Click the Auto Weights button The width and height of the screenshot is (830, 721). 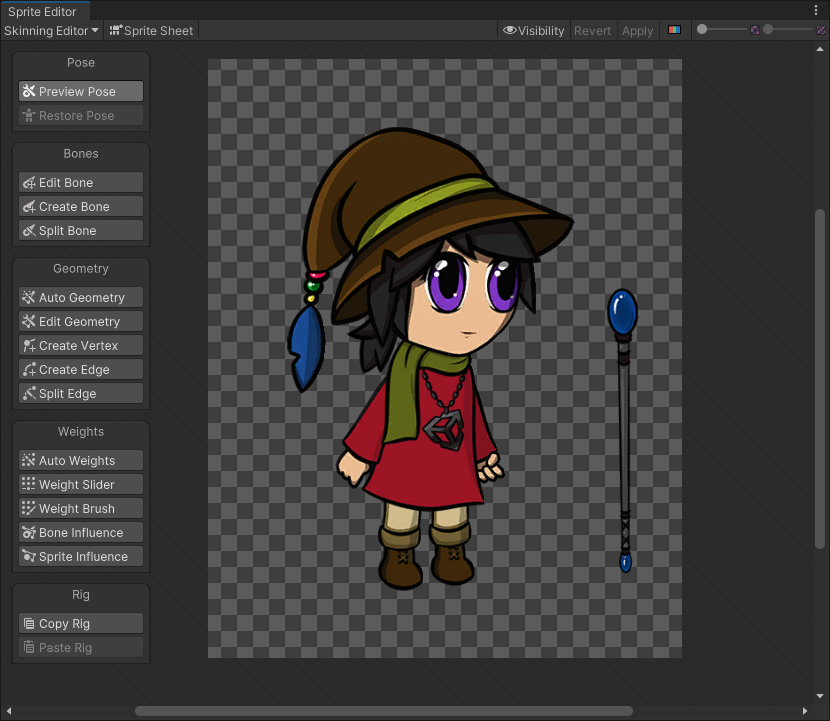point(81,461)
